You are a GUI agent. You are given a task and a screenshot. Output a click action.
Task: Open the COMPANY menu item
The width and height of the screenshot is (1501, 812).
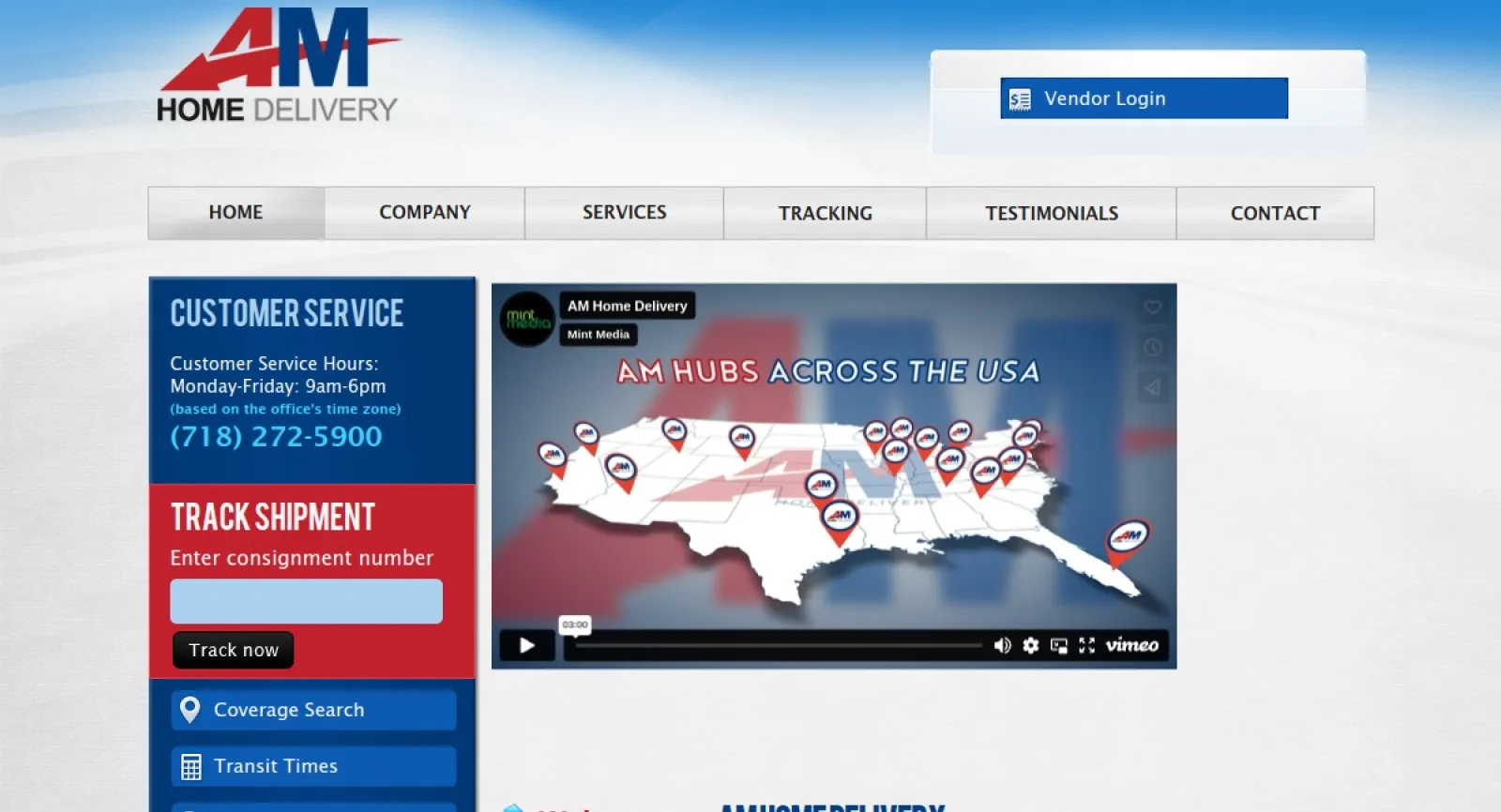[x=425, y=213]
